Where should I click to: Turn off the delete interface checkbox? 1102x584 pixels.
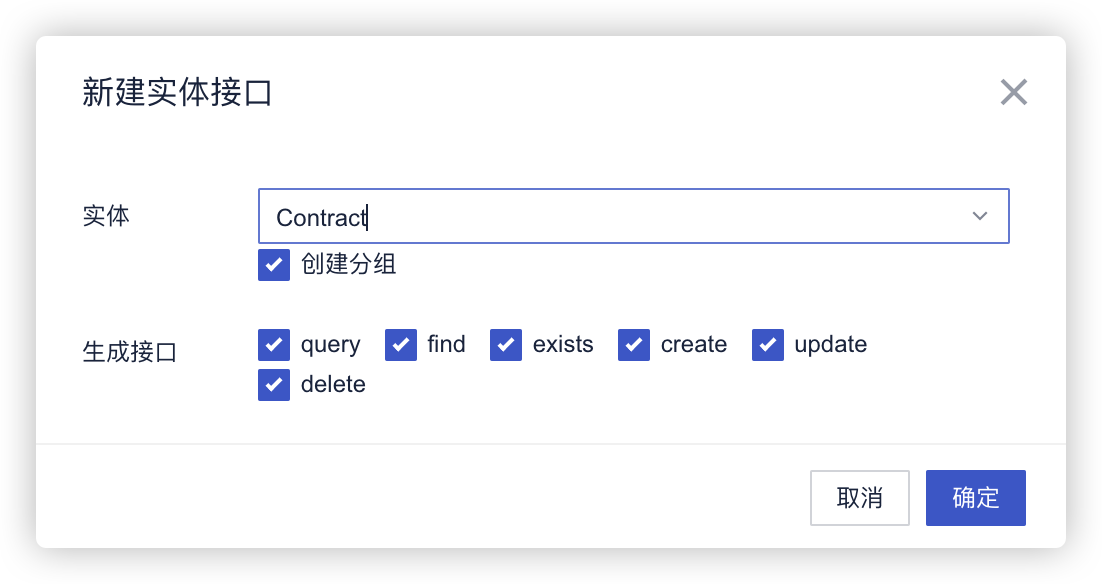coord(274,385)
